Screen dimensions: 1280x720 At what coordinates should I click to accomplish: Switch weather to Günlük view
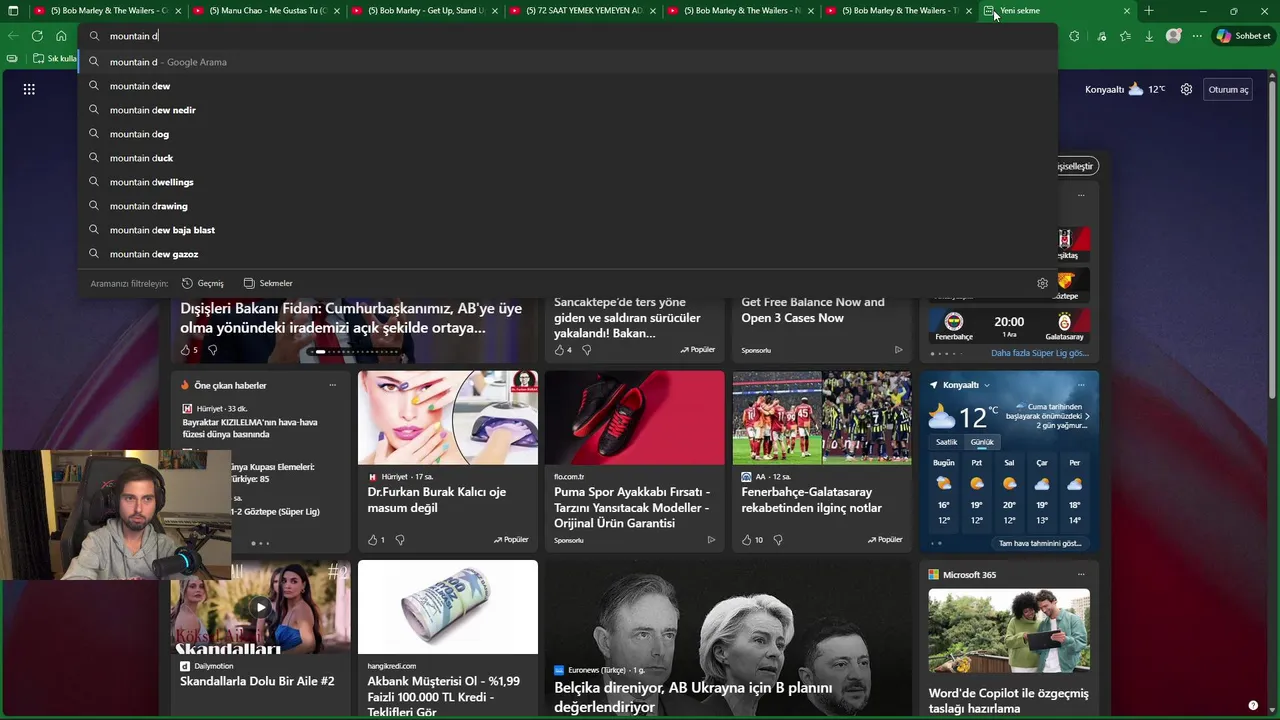(x=982, y=442)
